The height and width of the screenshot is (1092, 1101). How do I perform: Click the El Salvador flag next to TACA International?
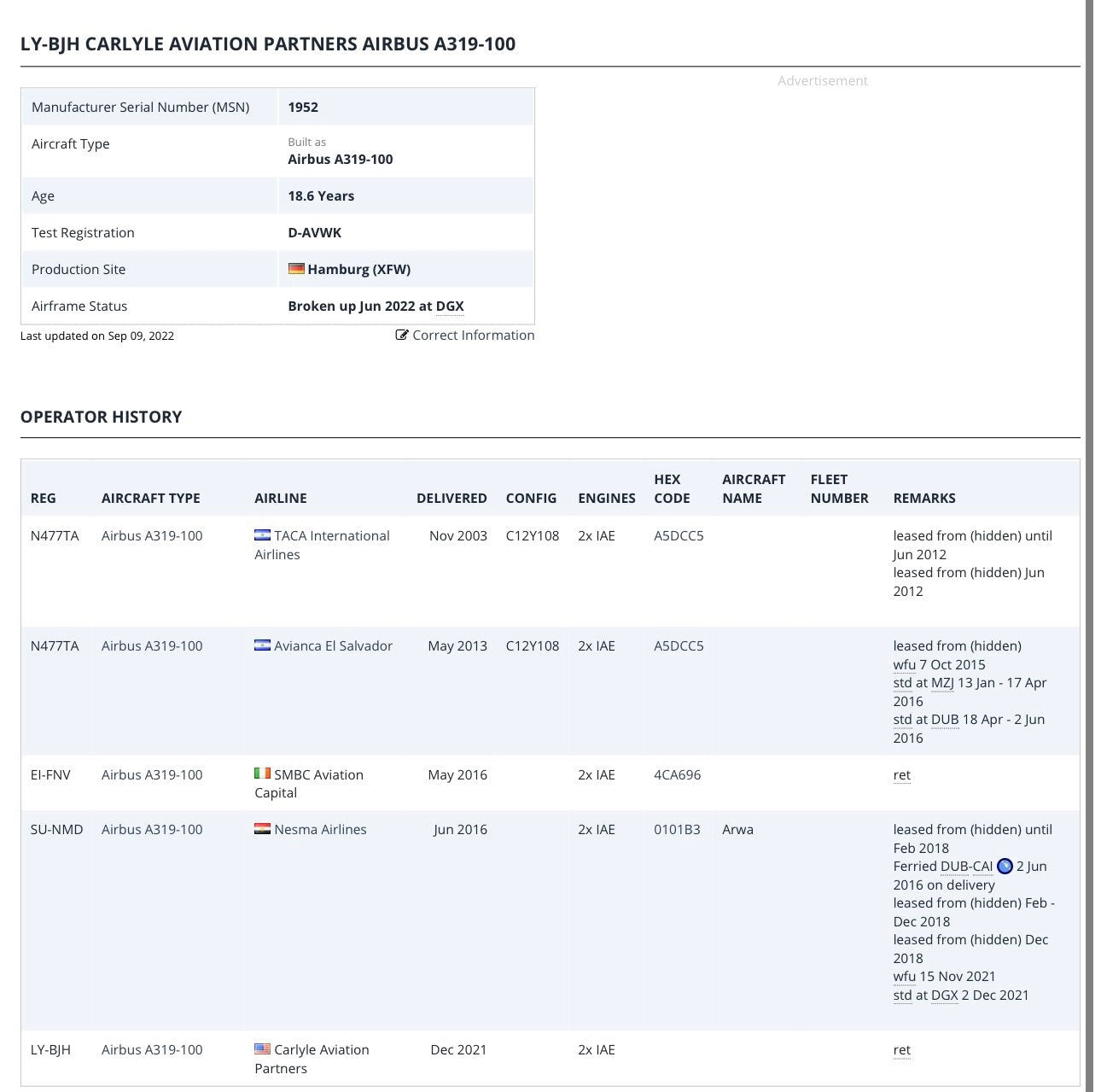point(262,535)
